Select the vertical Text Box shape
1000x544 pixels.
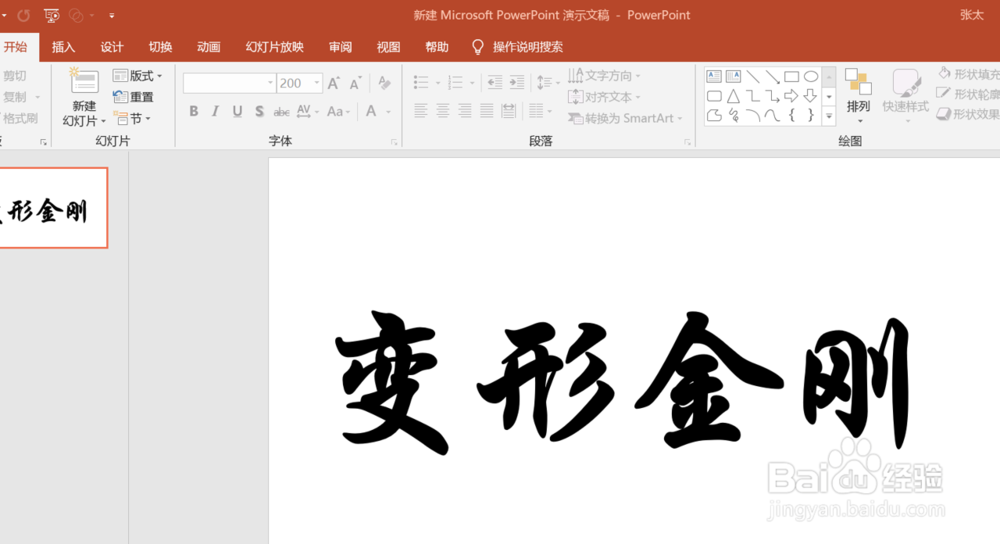coord(733,77)
